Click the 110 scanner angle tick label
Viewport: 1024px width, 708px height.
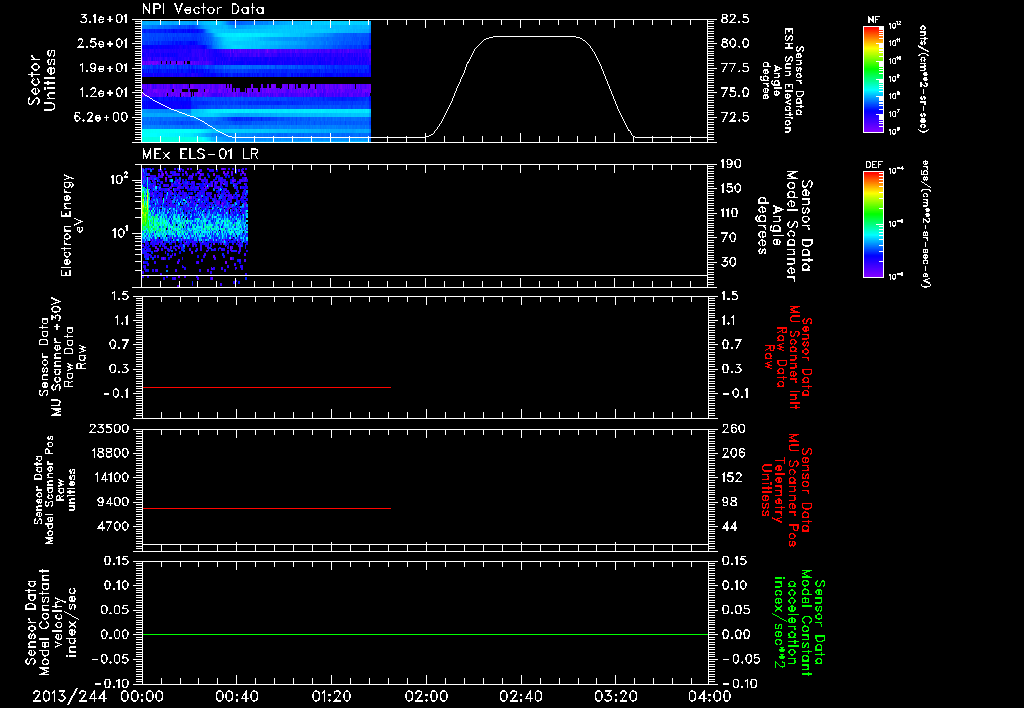[x=731, y=213]
